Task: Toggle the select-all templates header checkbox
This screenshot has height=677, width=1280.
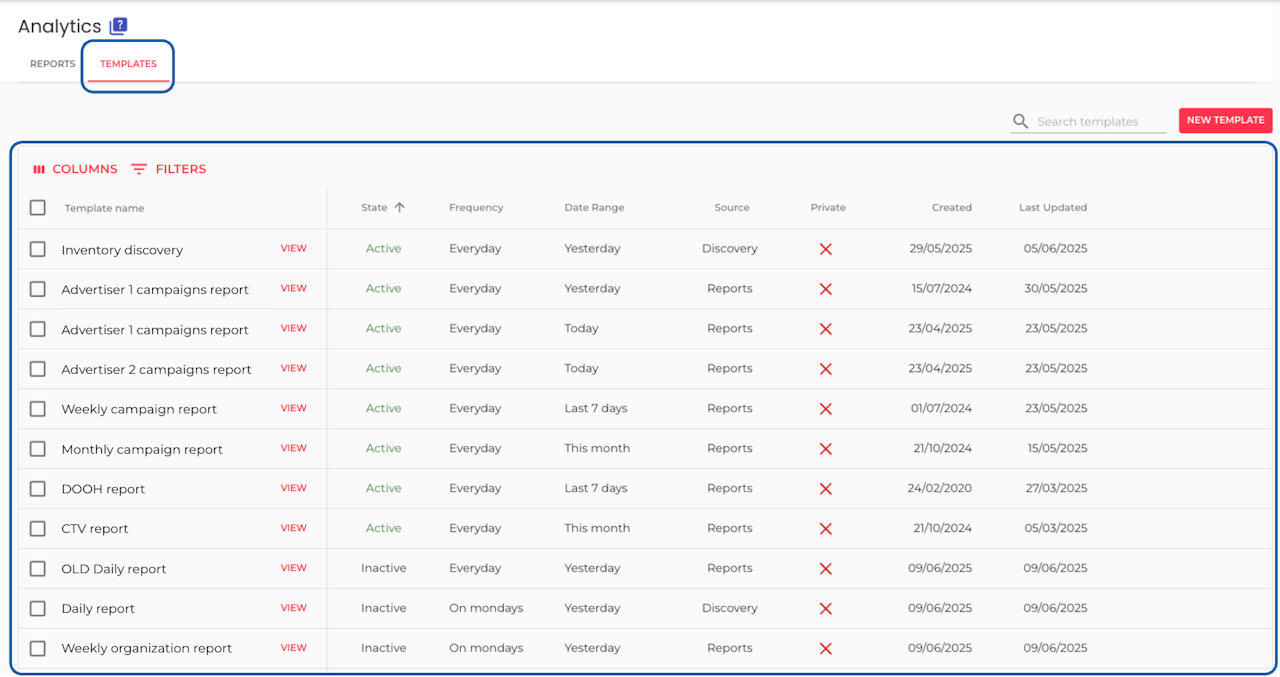Action: (38, 208)
